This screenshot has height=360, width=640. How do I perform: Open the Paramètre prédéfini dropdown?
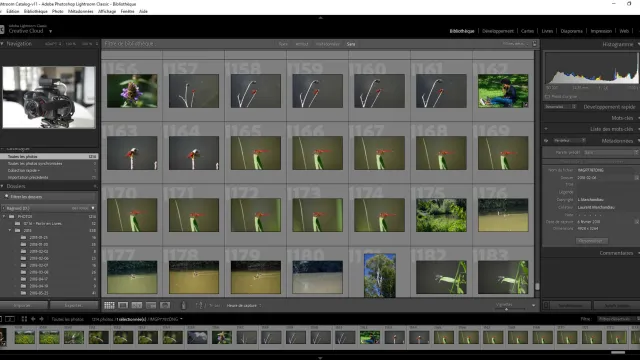tap(610, 152)
